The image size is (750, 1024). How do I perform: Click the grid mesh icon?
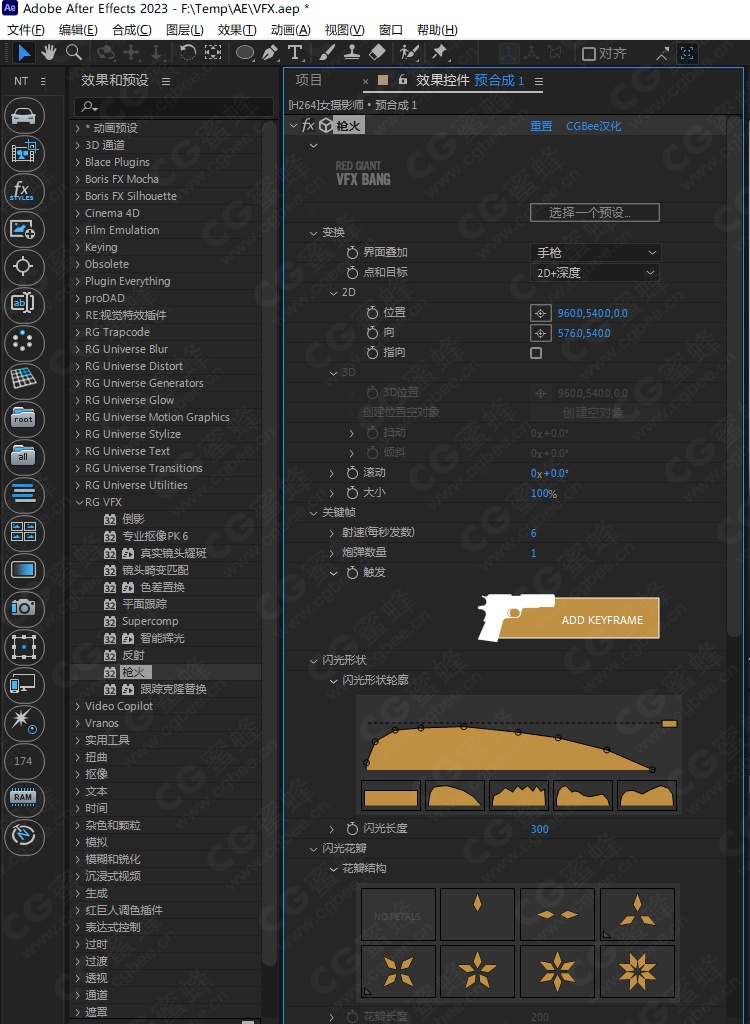point(24,381)
